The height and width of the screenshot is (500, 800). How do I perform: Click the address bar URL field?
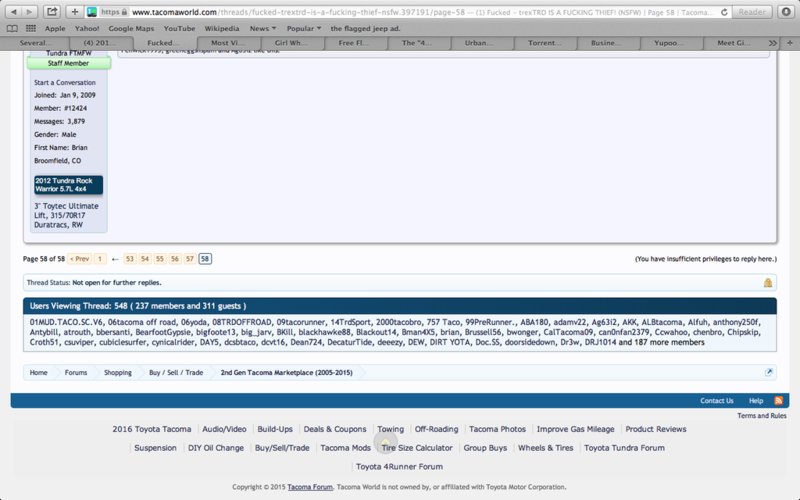[x=407, y=12]
